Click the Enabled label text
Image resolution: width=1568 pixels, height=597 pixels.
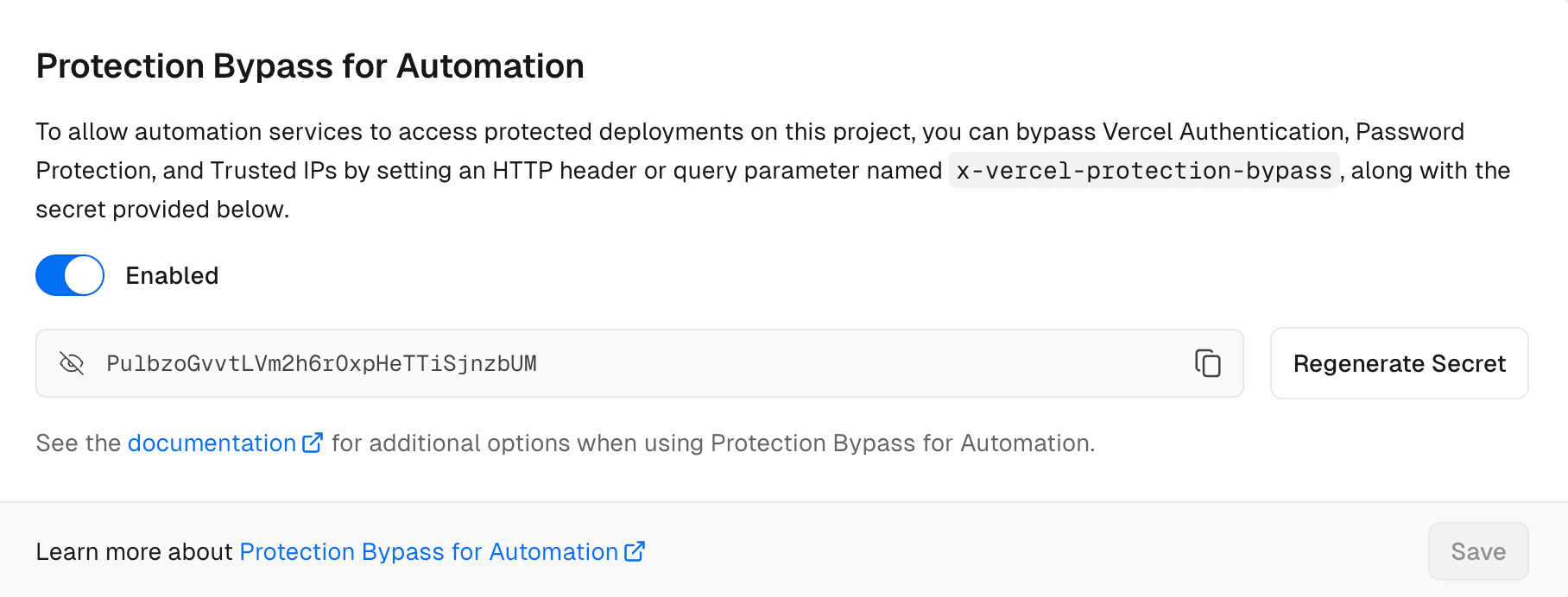point(172,275)
